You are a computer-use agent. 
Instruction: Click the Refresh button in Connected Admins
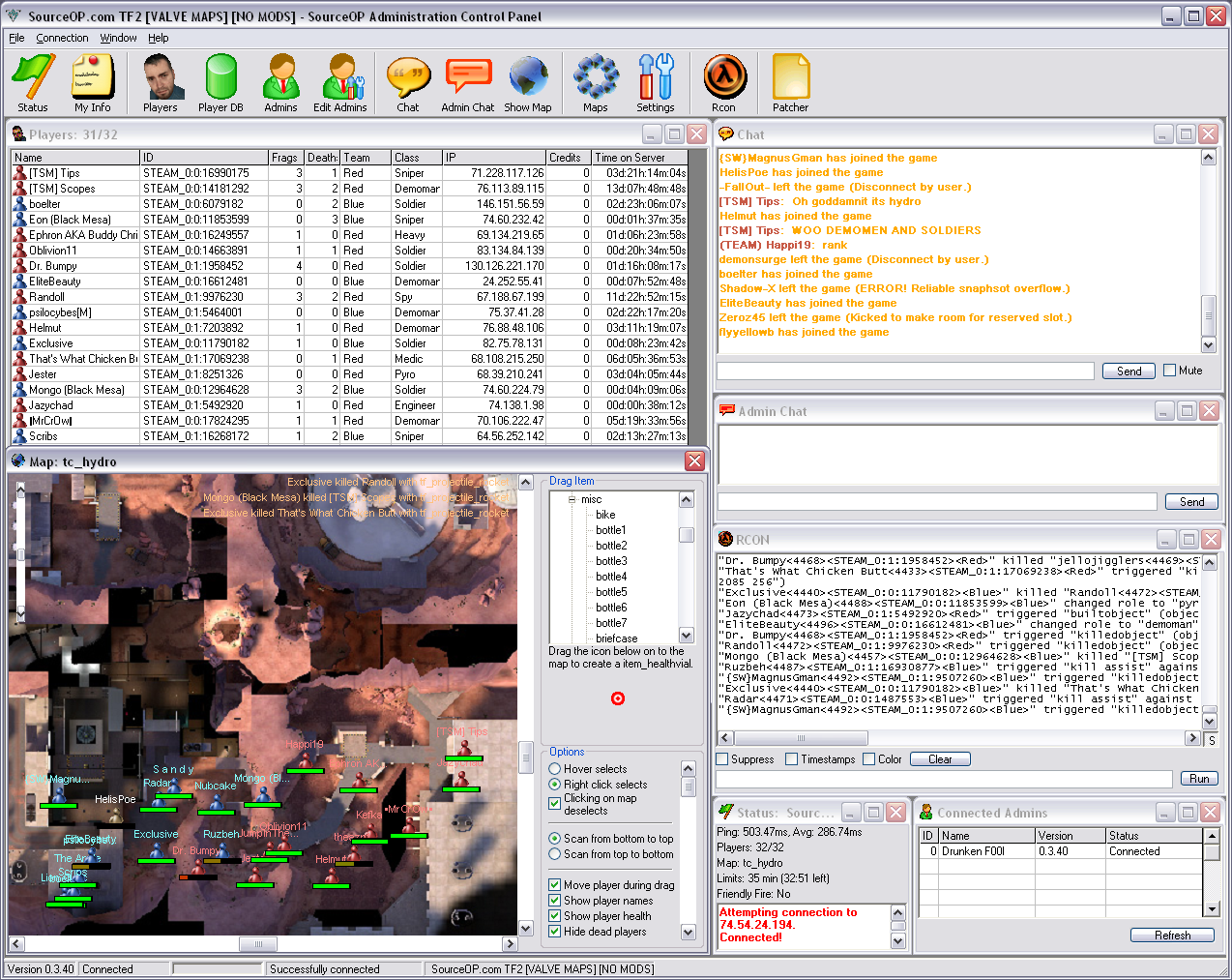(1172, 935)
